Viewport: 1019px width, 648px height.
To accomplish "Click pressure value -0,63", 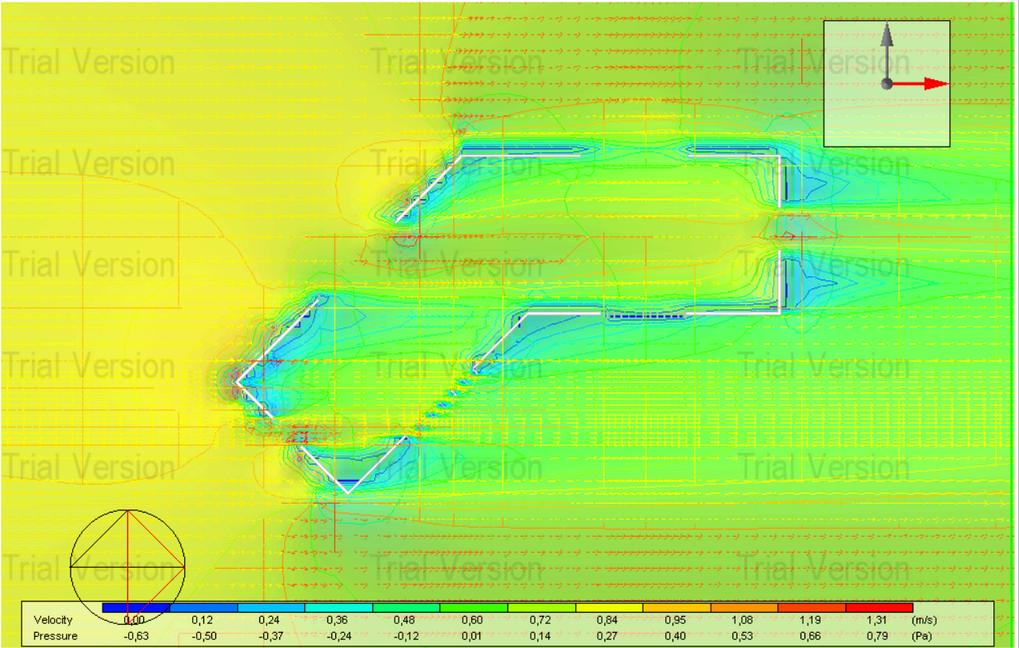I will click(x=135, y=636).
